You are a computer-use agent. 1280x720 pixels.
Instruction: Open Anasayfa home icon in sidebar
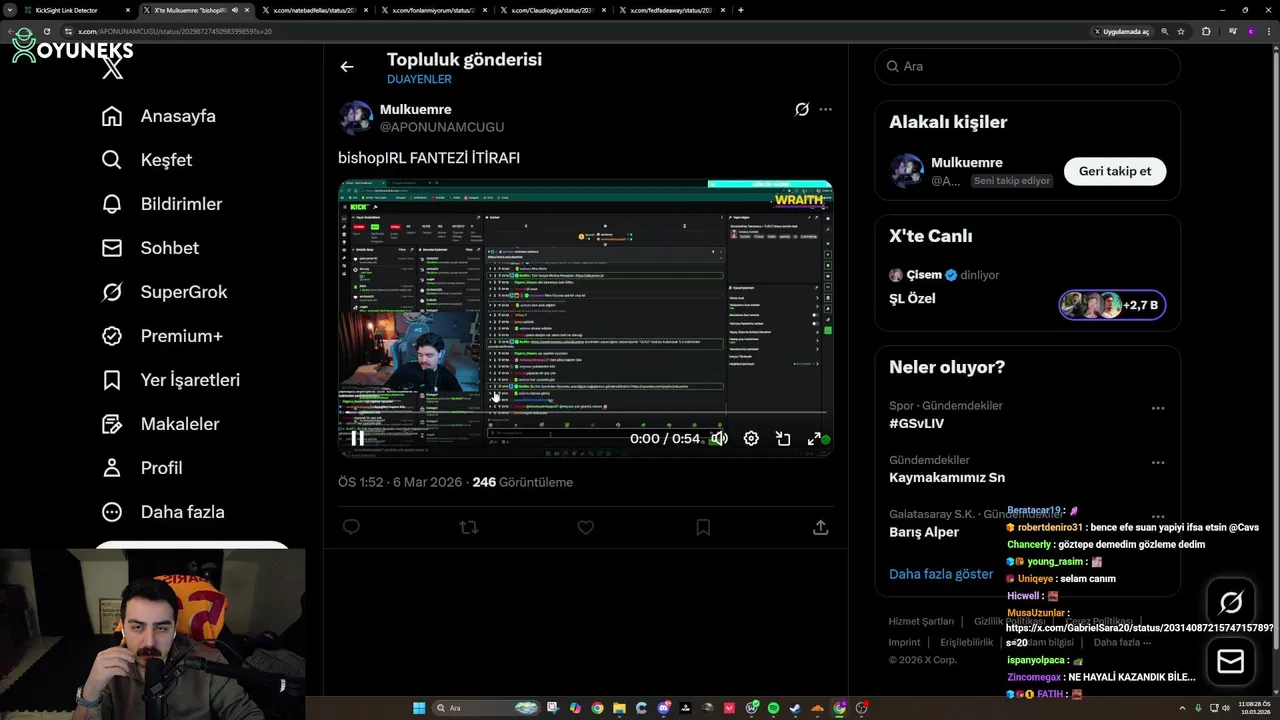click(112, 116)
